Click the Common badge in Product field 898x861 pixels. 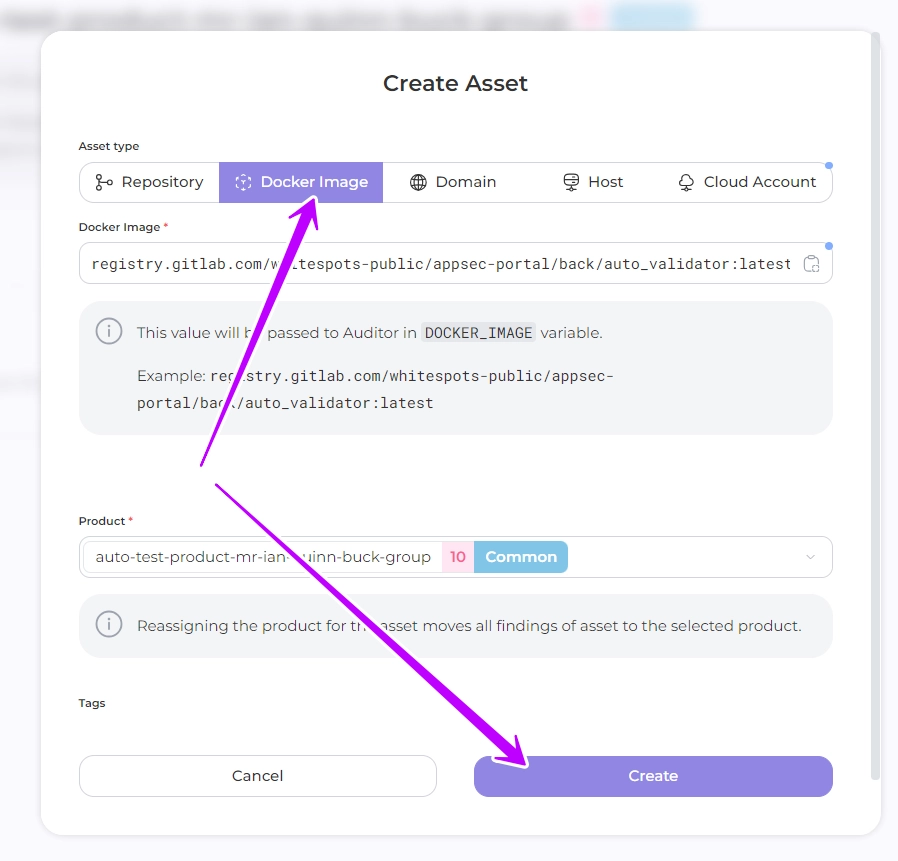point(521,557)
